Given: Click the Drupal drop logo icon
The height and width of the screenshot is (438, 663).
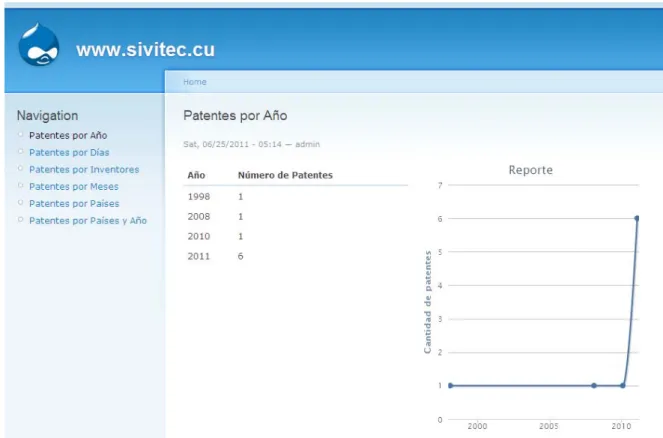Looking at the screenshot, I should (x=38, y=45).
